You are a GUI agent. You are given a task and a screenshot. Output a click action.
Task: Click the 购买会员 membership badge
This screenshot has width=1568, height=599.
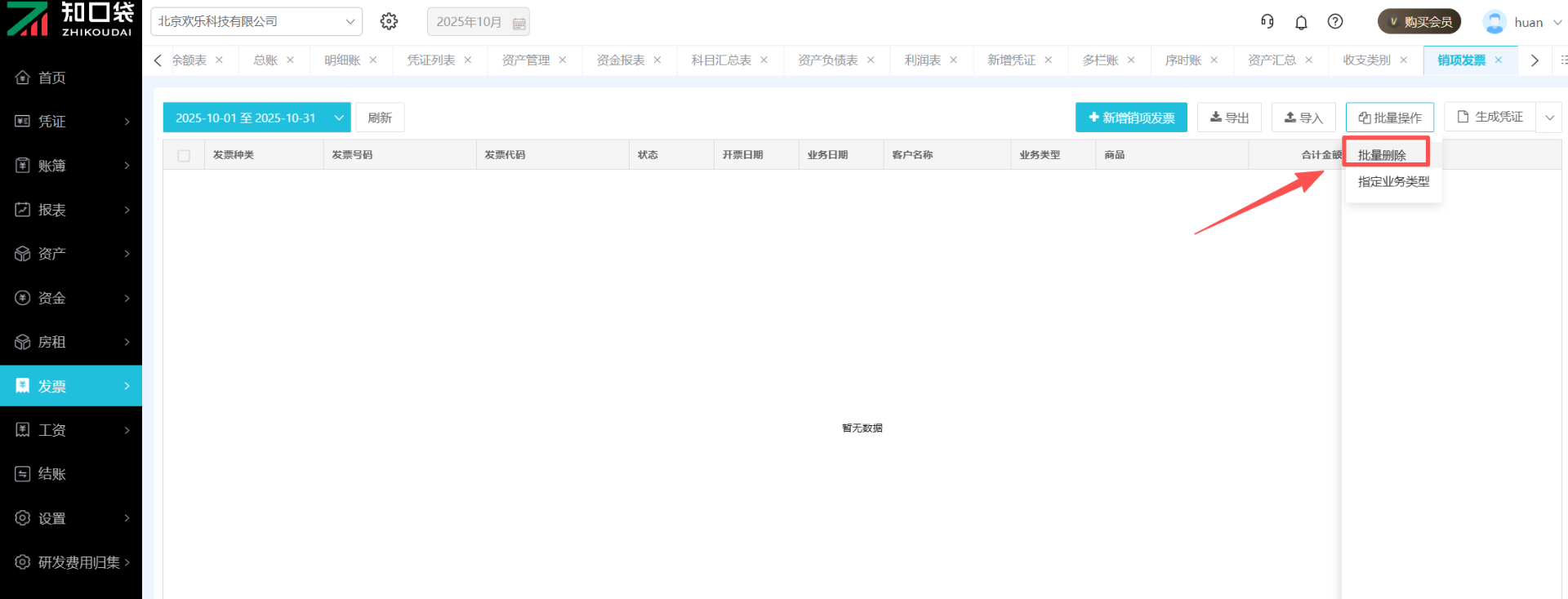click(1419, 22)
